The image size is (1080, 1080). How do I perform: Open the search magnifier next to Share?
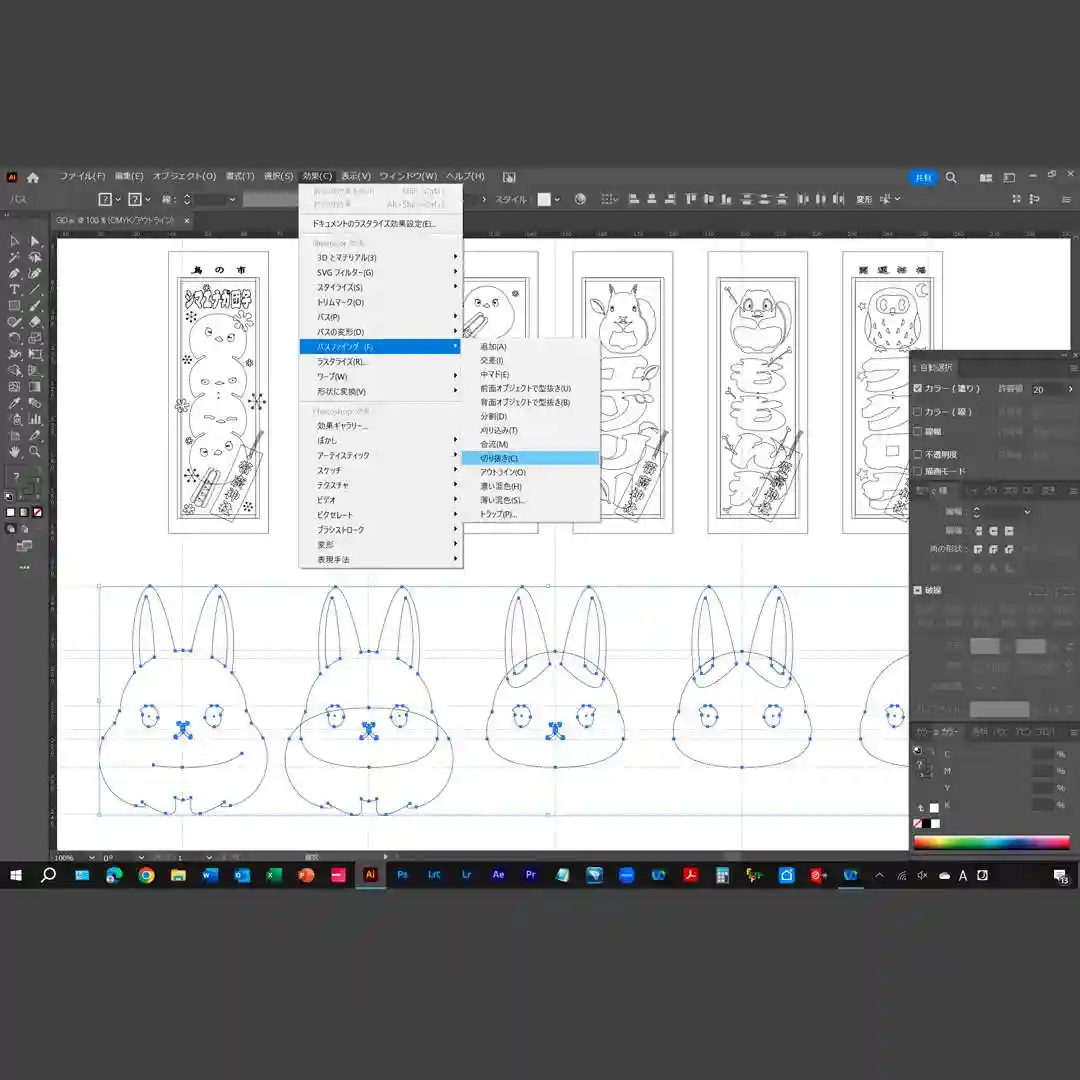pyautogui.click(x=951, y=177)
